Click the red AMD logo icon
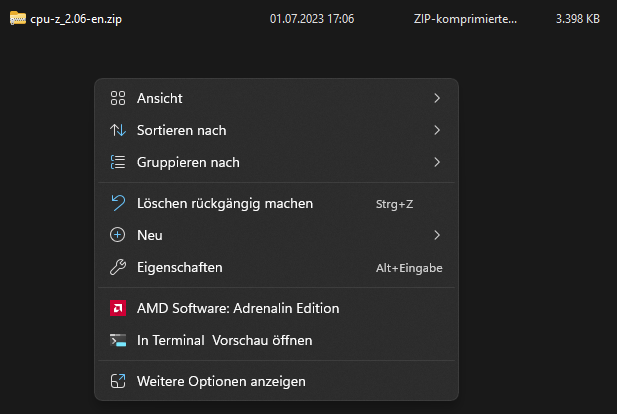This screenshot has width=617, height=414. (x=118, y=308)
